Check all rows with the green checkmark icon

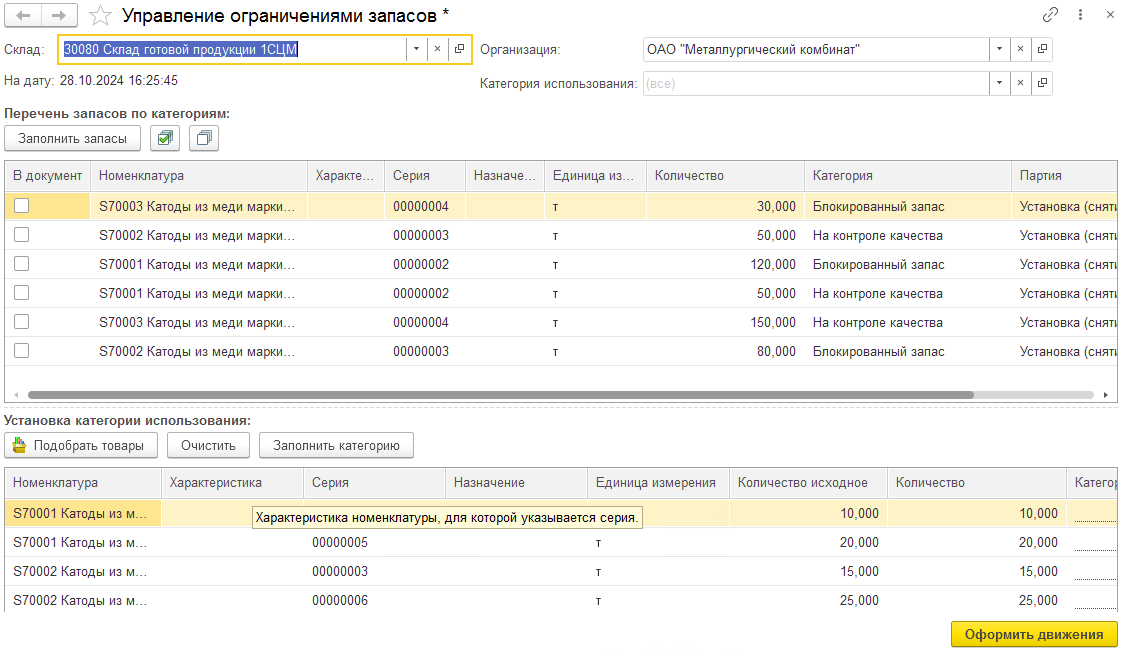coord(165,138)
